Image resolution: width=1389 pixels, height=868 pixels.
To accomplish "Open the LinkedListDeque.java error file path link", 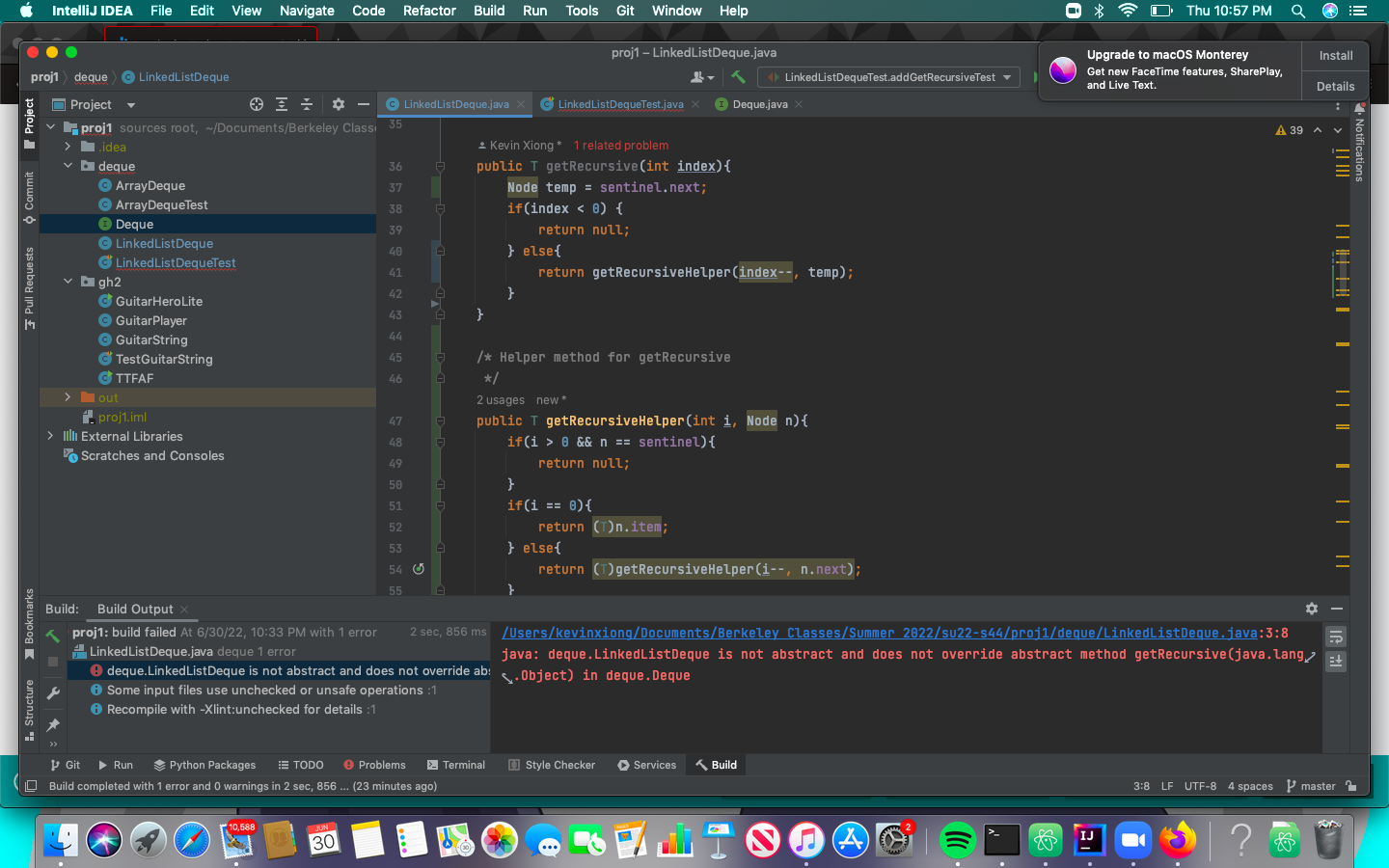I will pos(879,633).
